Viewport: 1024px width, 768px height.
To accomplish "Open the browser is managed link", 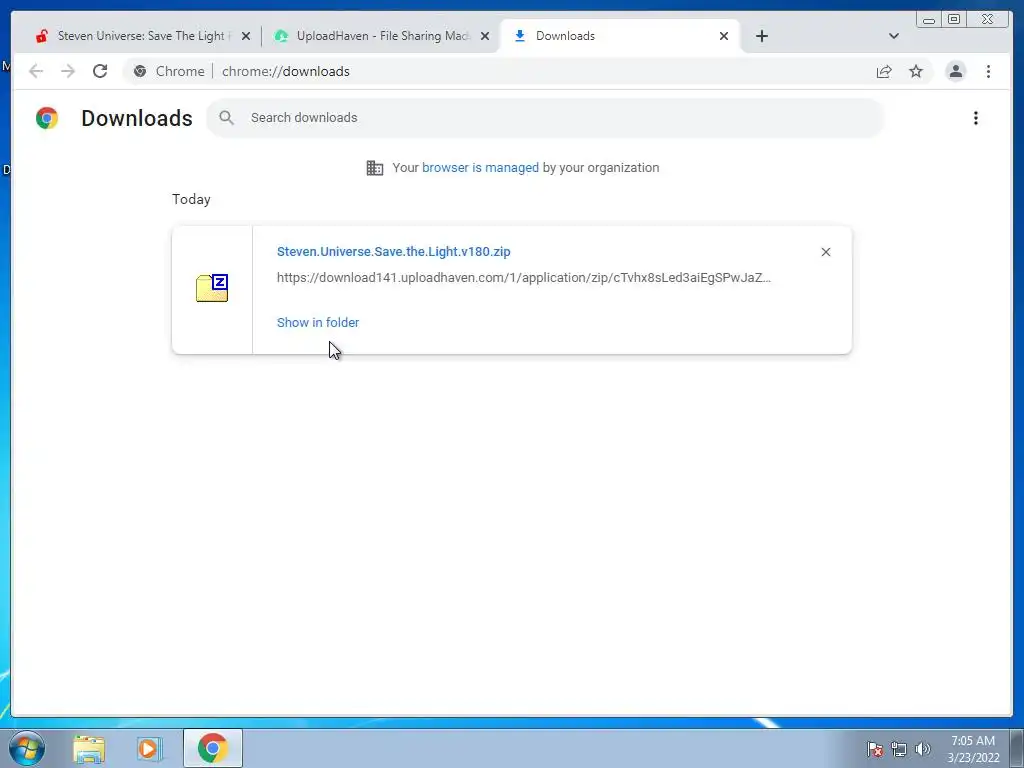I will tap(480, 168).
